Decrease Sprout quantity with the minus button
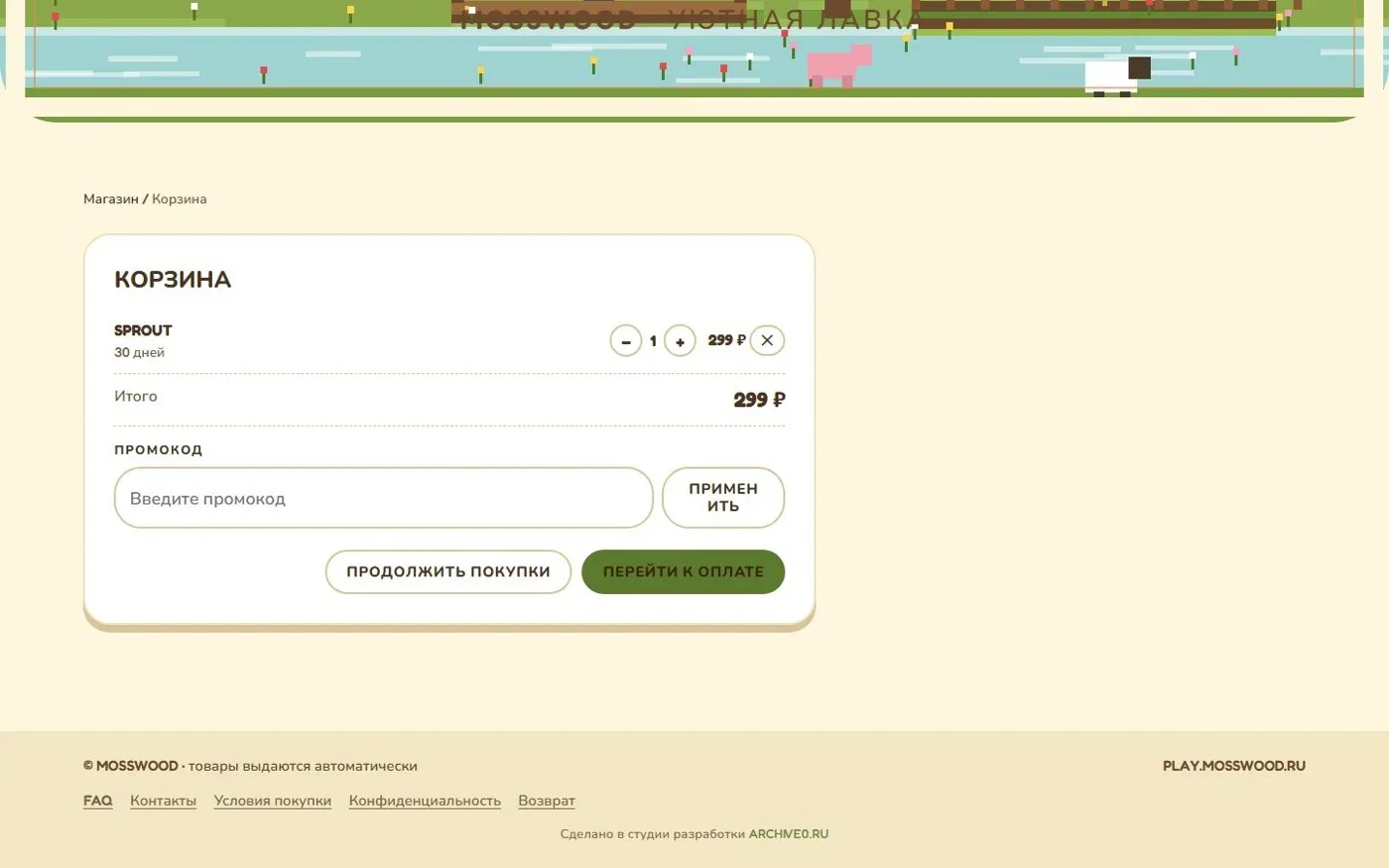Screen dimensions: 1389x868 click(625, 341)
